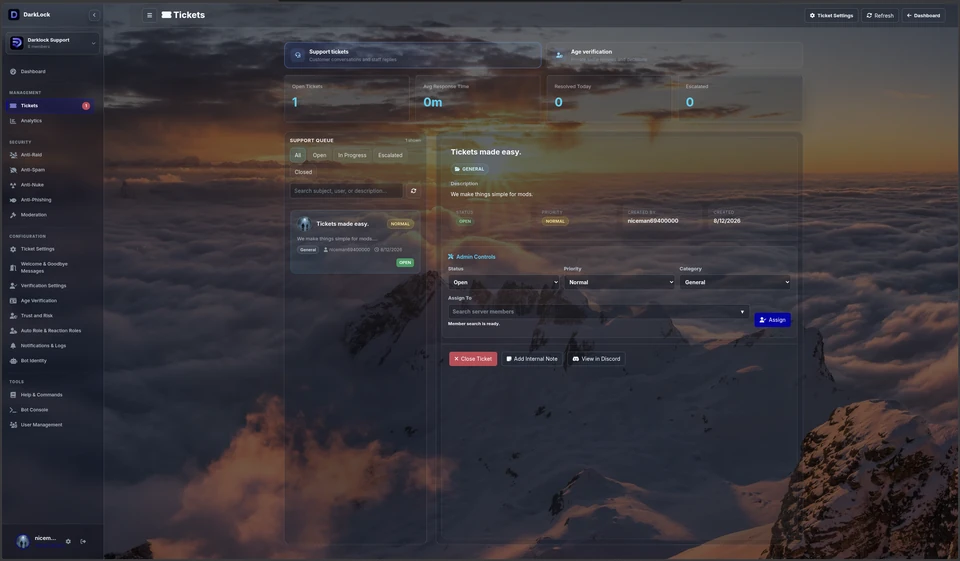Open Anti-Spam security page
This screenshot has width=960, height=561.
(32, 170)
